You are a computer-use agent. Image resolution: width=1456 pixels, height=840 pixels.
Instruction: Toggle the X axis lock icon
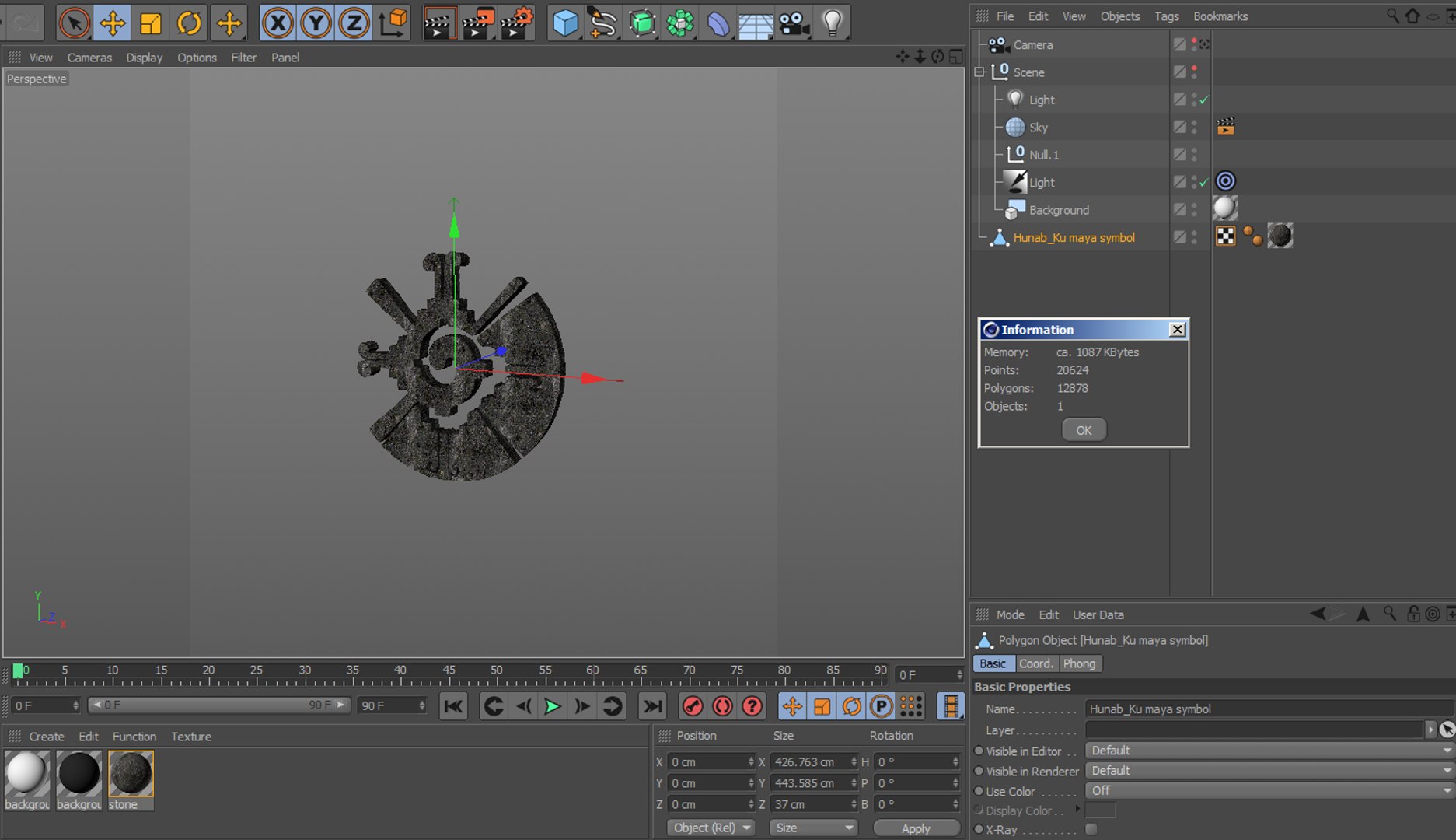coord(278,23)
